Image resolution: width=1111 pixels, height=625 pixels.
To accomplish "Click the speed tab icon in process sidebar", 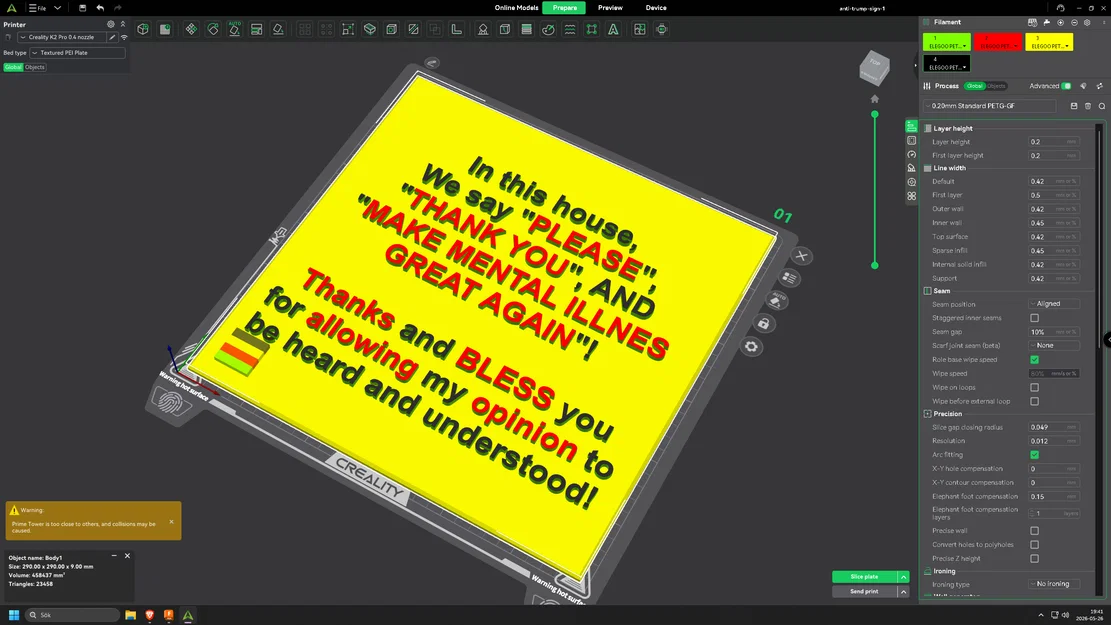I will tap(911, 154).
